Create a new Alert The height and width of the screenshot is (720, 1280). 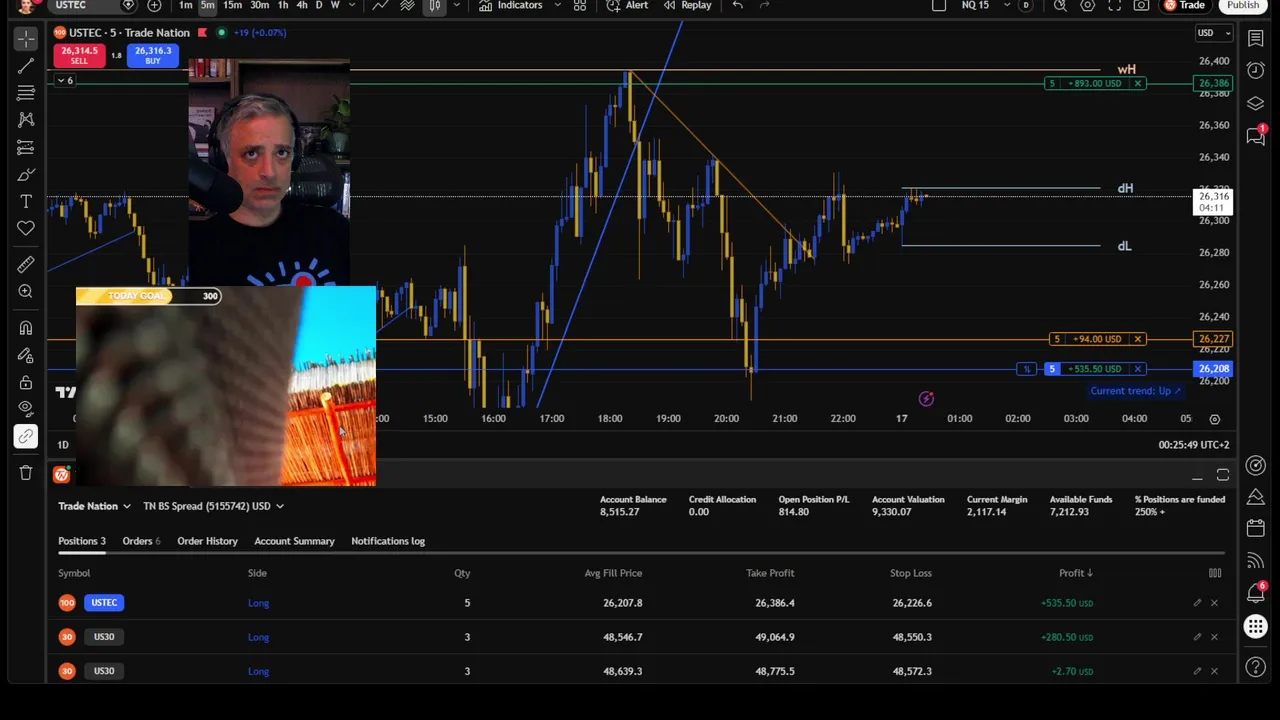click(627, 5)
